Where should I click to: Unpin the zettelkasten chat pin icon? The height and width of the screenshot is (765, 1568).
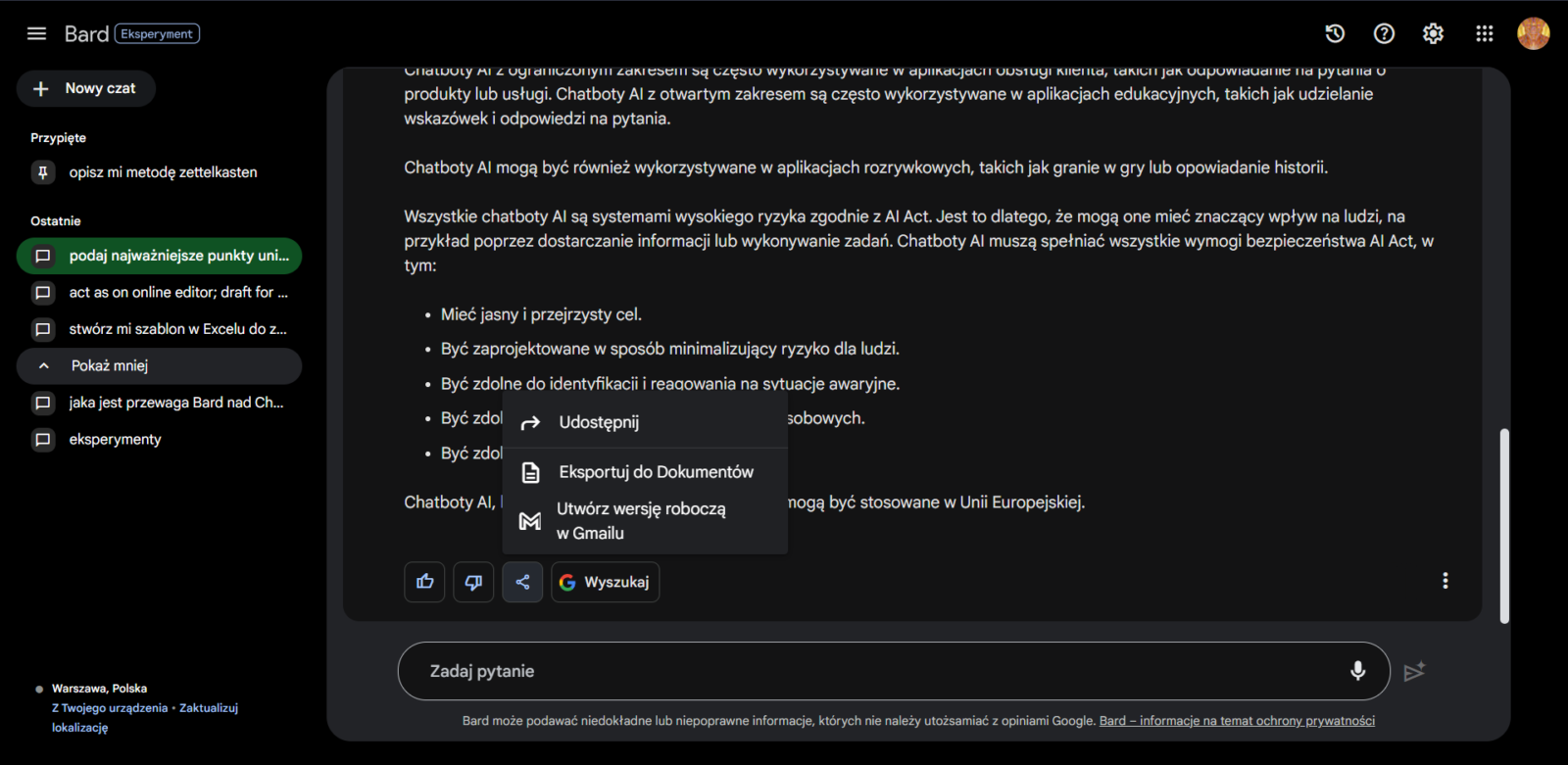[43, 172]
